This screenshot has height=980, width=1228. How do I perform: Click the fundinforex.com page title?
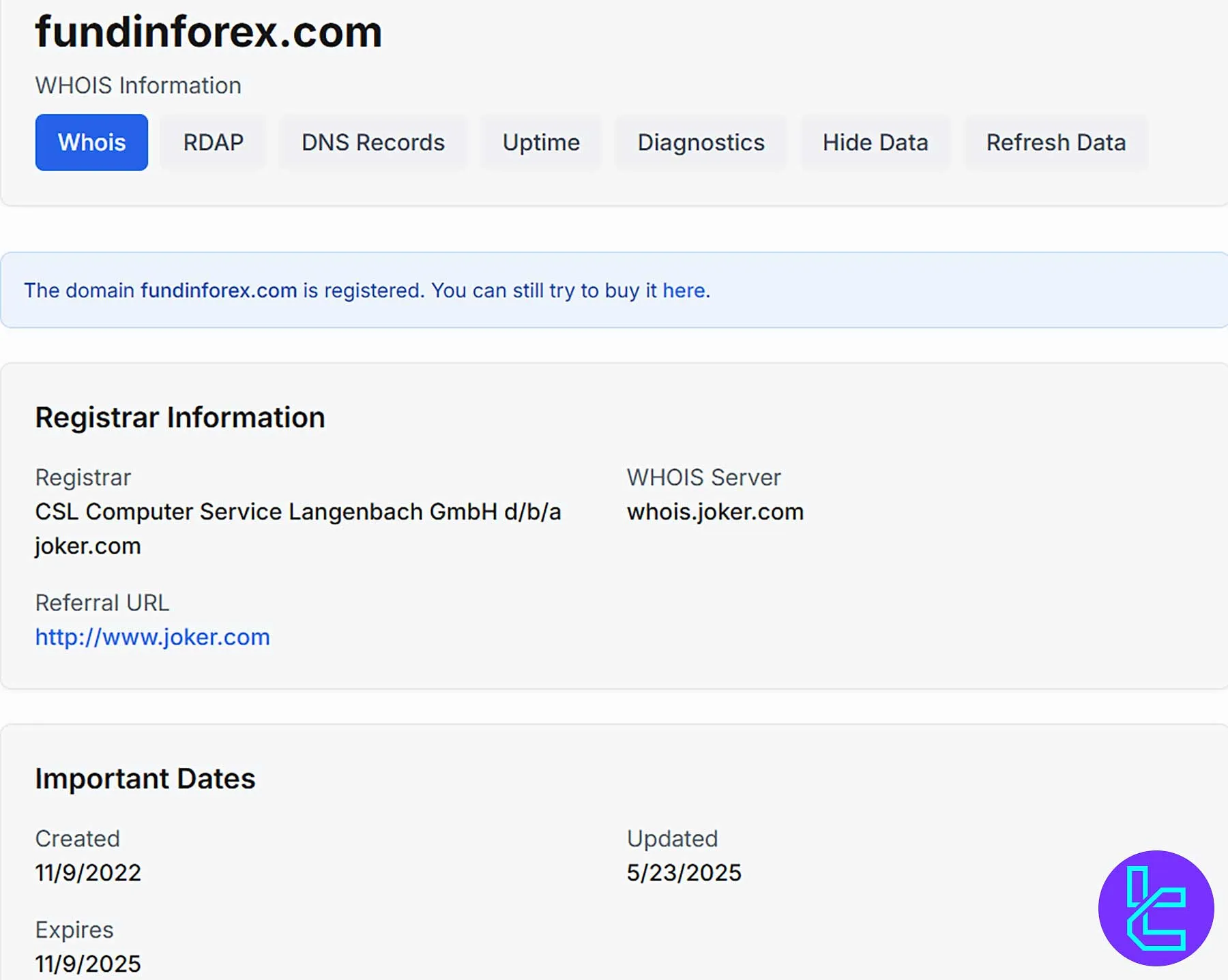pos(208,32)
